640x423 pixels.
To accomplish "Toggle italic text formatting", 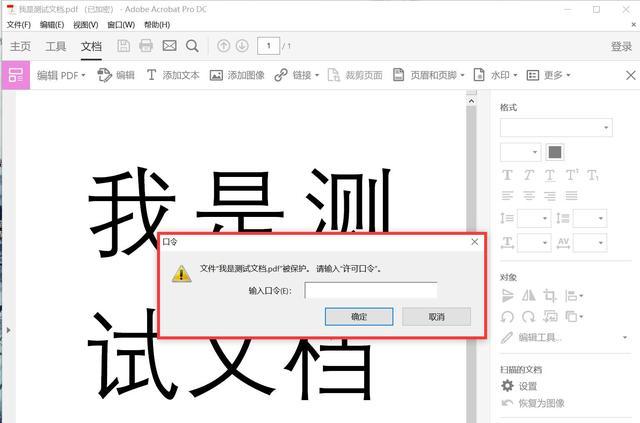I will (x=529, y=175).
